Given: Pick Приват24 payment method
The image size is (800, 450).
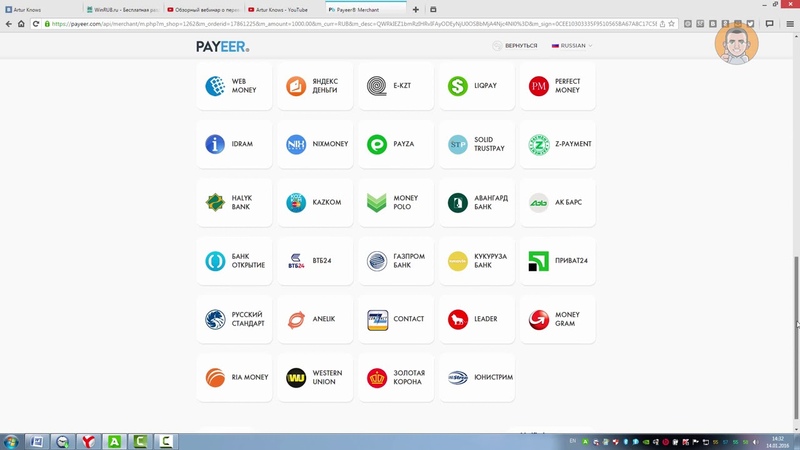Looking at the screenshot, I should (558, 261).
